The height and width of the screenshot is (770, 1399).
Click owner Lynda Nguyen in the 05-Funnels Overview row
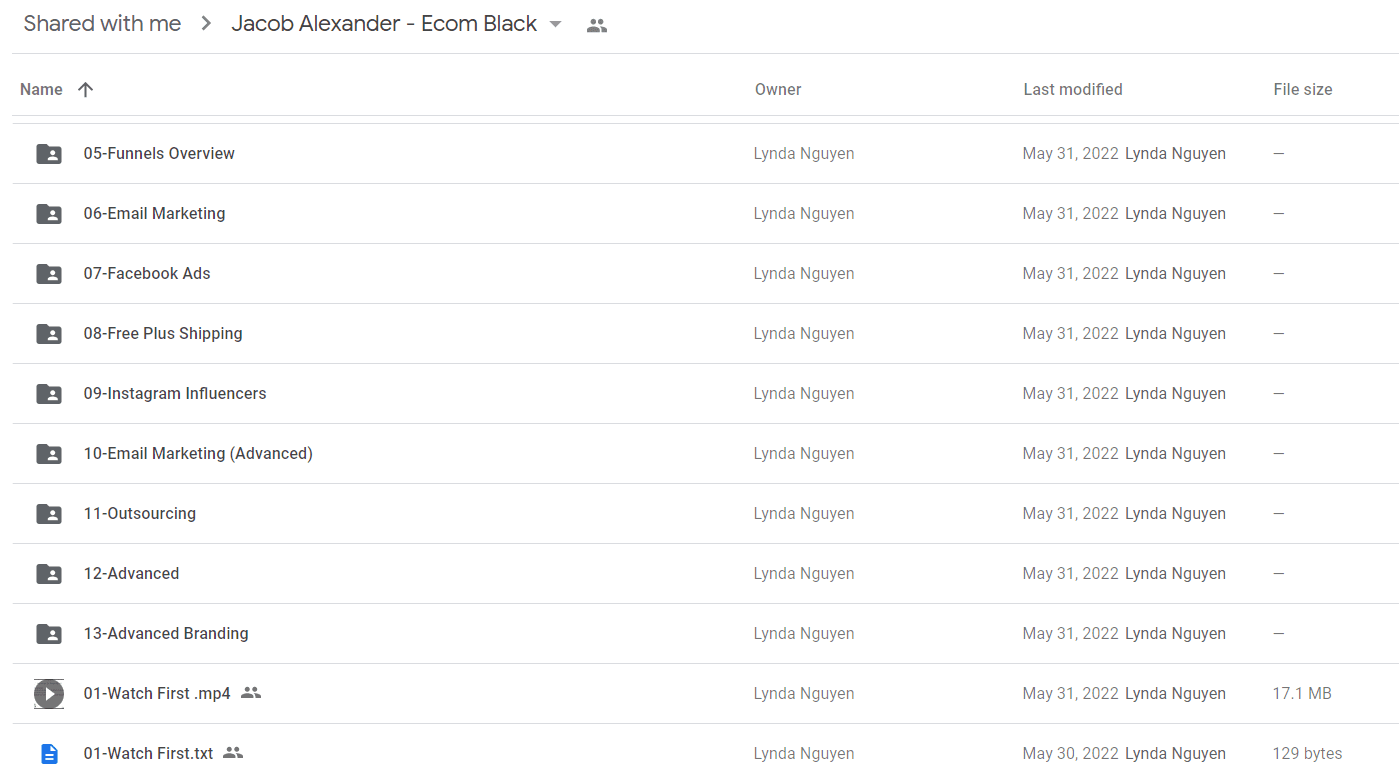pos(804,153)
